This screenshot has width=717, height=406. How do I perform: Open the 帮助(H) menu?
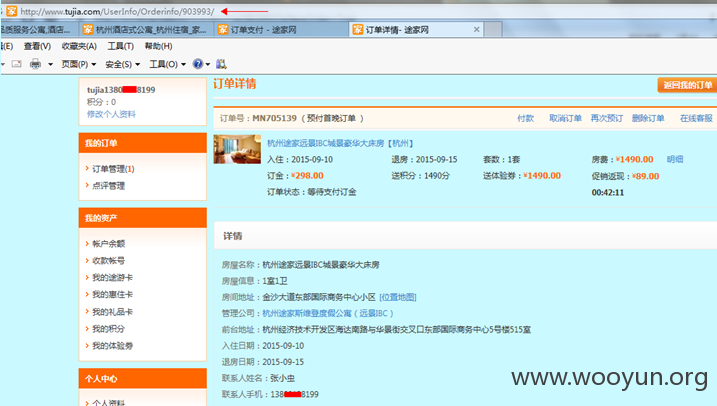tap(158, 46)
